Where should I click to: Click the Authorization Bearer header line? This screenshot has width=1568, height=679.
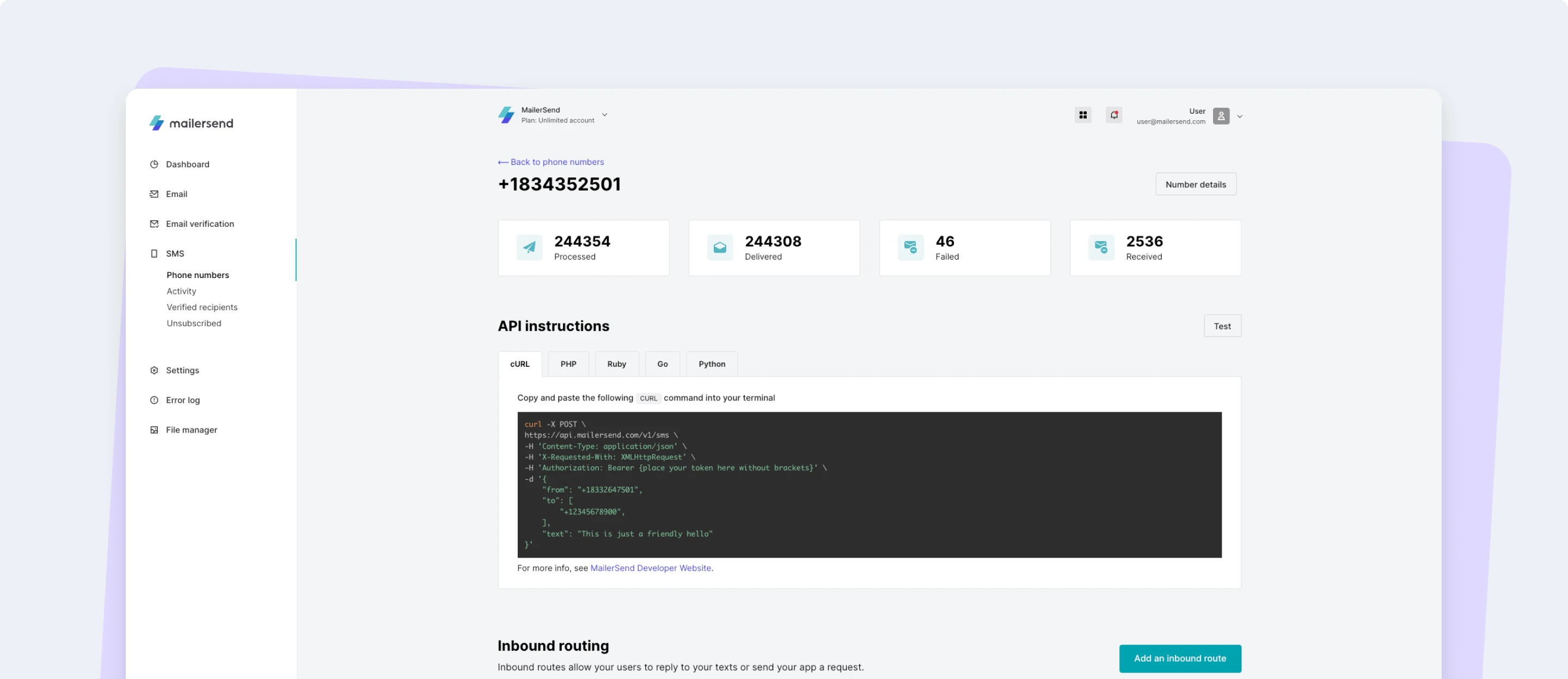675,468
